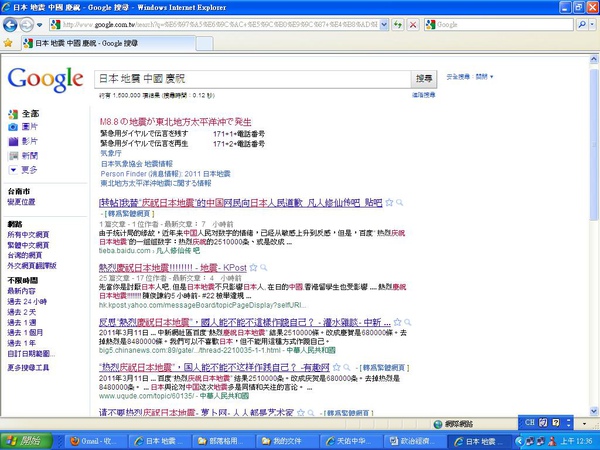Open the M8.8 earthquake alert headline link
Viewport: 600px width, 450px height.
pos(176,122)
